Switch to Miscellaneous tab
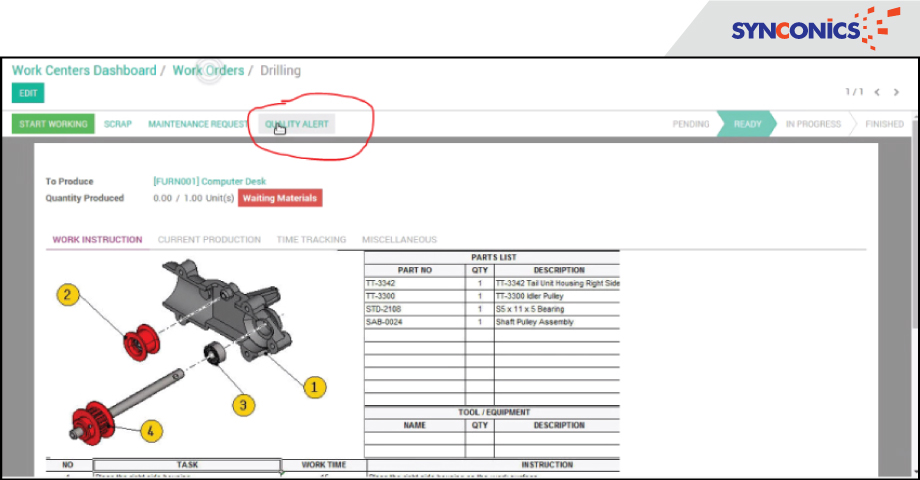The image size is (920, 480). pyautogui.click(x=400, y=239)
